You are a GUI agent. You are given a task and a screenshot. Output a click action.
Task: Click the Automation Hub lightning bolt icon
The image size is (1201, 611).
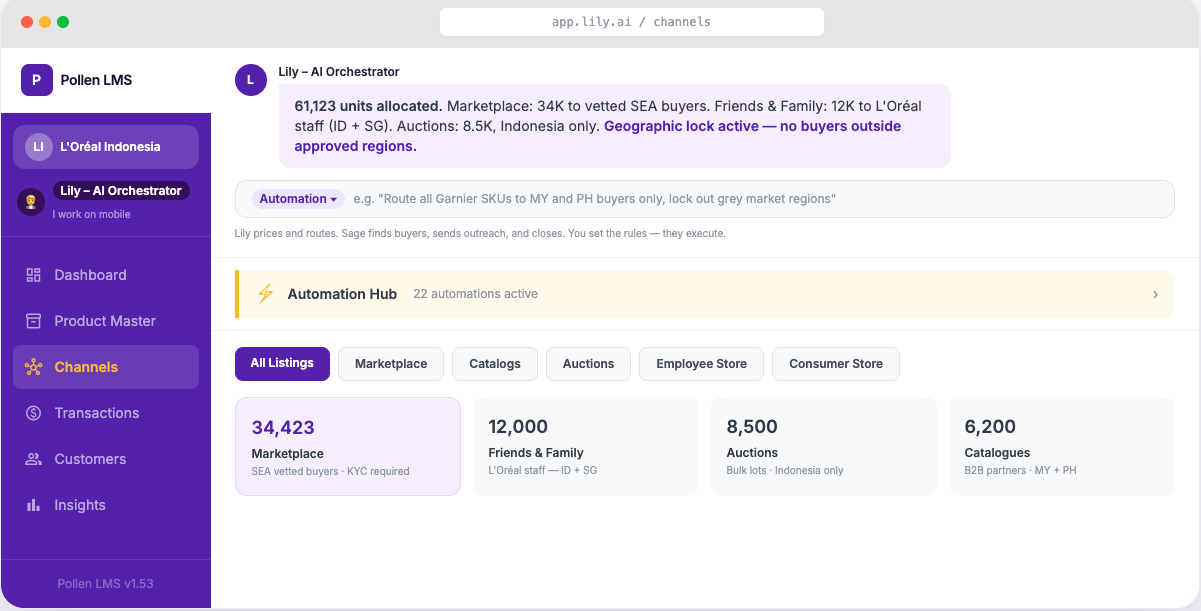pos(265,294)
